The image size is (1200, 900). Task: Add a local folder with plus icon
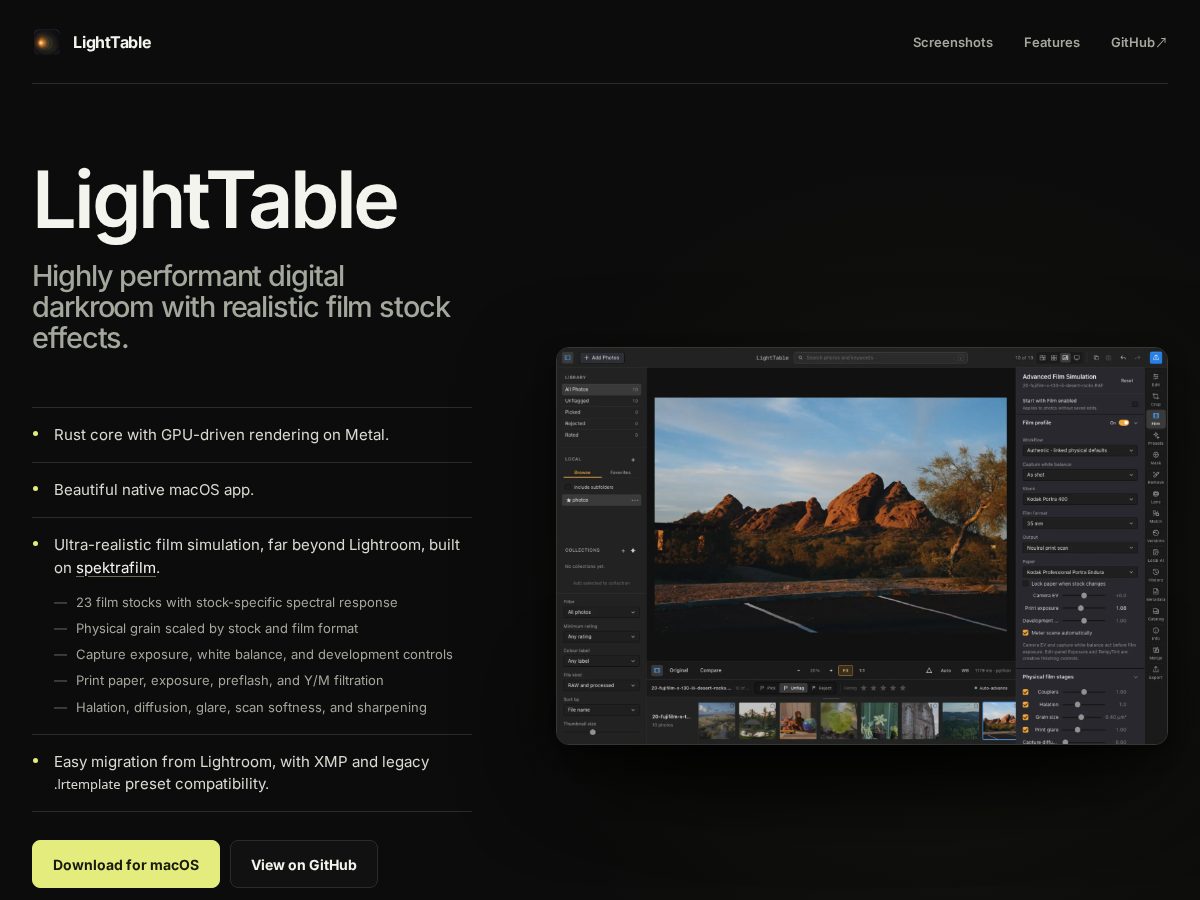[x=633, y=460]
